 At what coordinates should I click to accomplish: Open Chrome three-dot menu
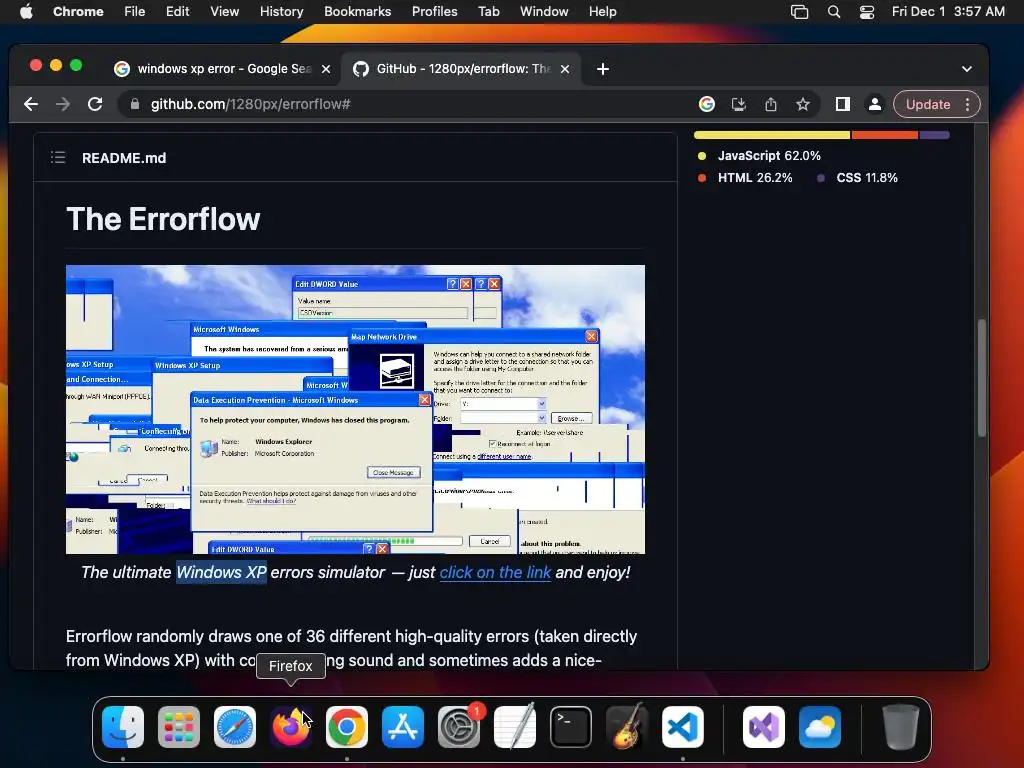pos(967,104)
